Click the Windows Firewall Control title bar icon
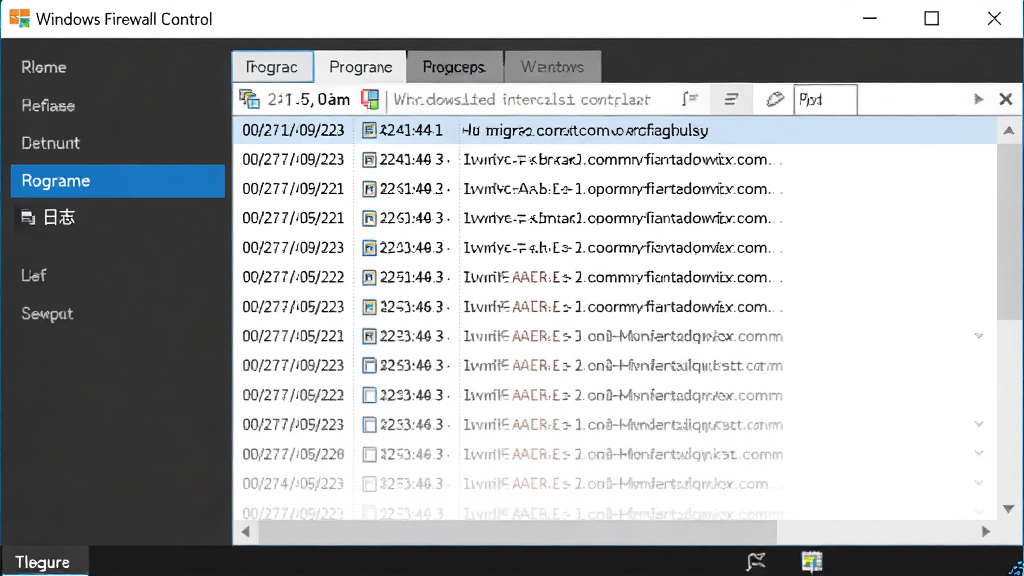The height and width of the screenshot is (576, 1024). click(x=20, y=18)
